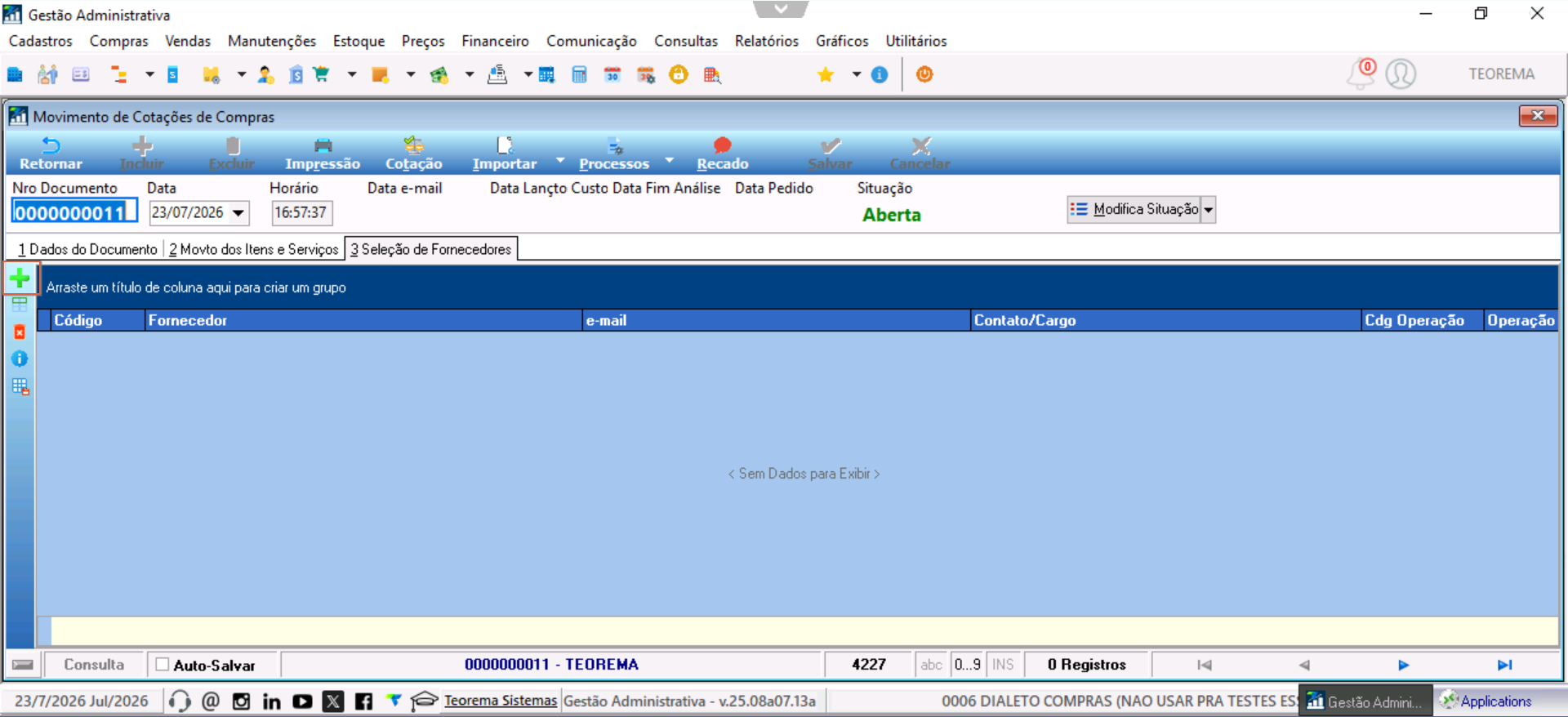Expand the Processos dropdown arrow
The width and height of the screenshot is (1568, 717).
(670, 159)
